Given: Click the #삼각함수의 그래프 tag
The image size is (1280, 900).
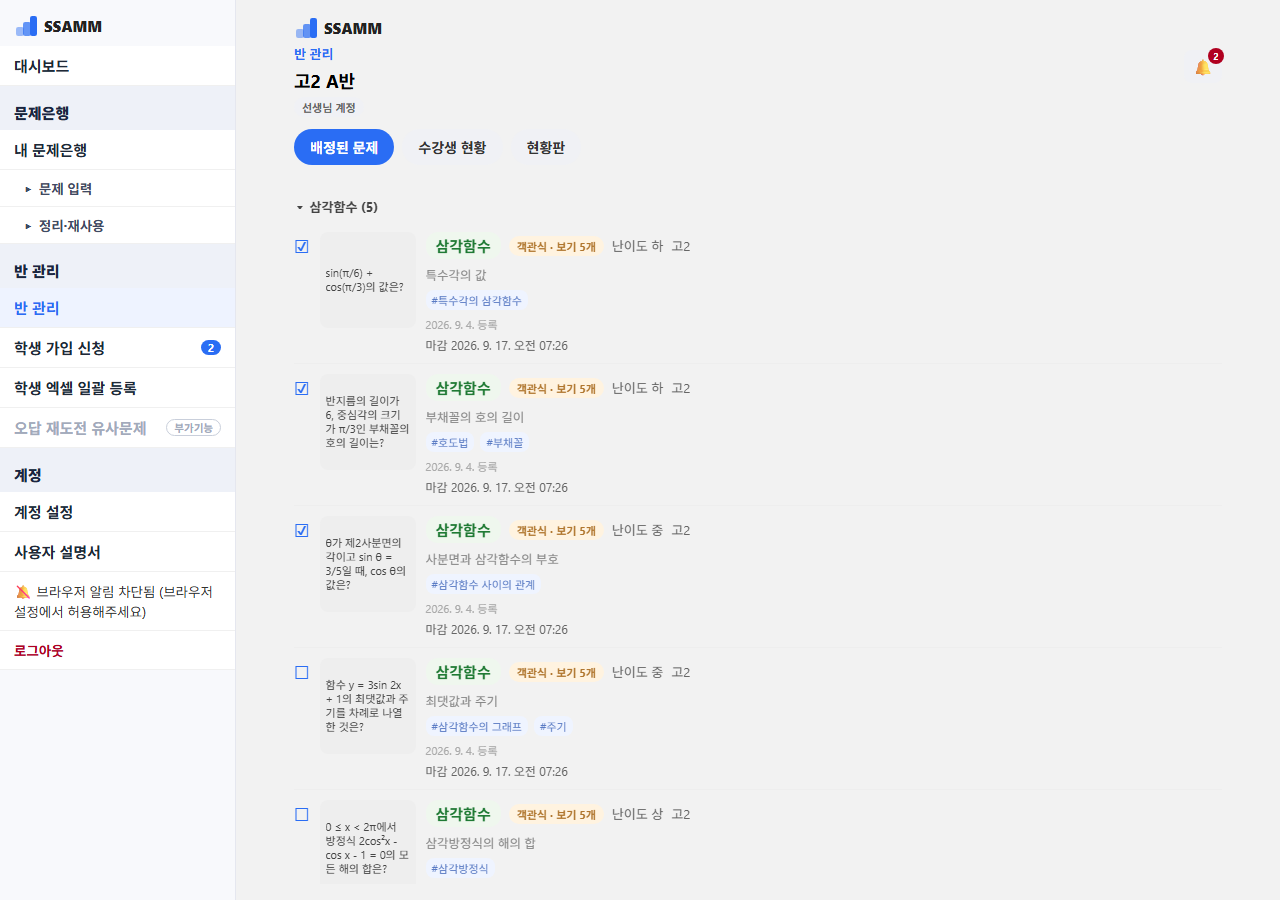Looking at the screenshot, I should (476, 726).
